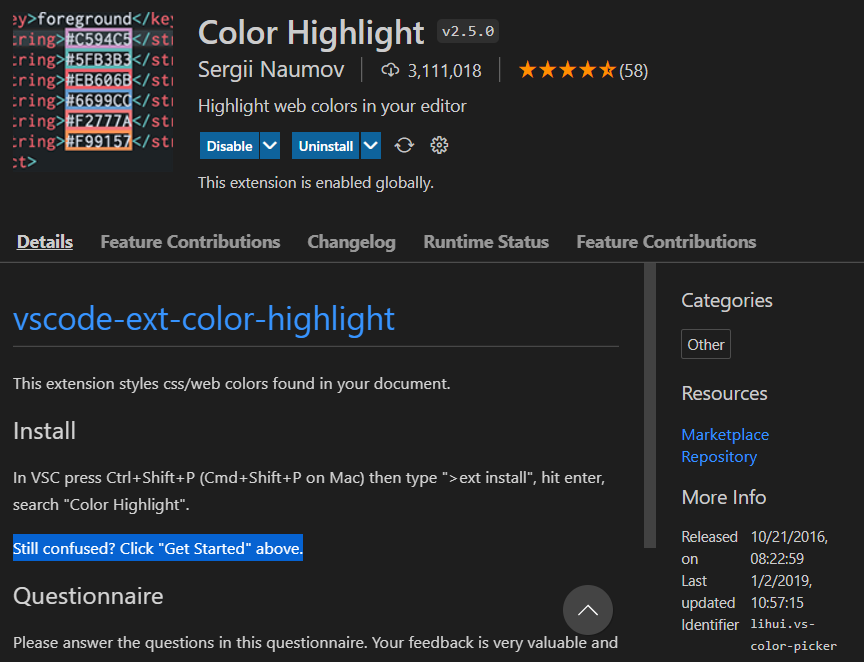This screenshot has width=864, height=662.
Task: Click the v2.5.0 version badge
Action: click(x=467, y=30)
